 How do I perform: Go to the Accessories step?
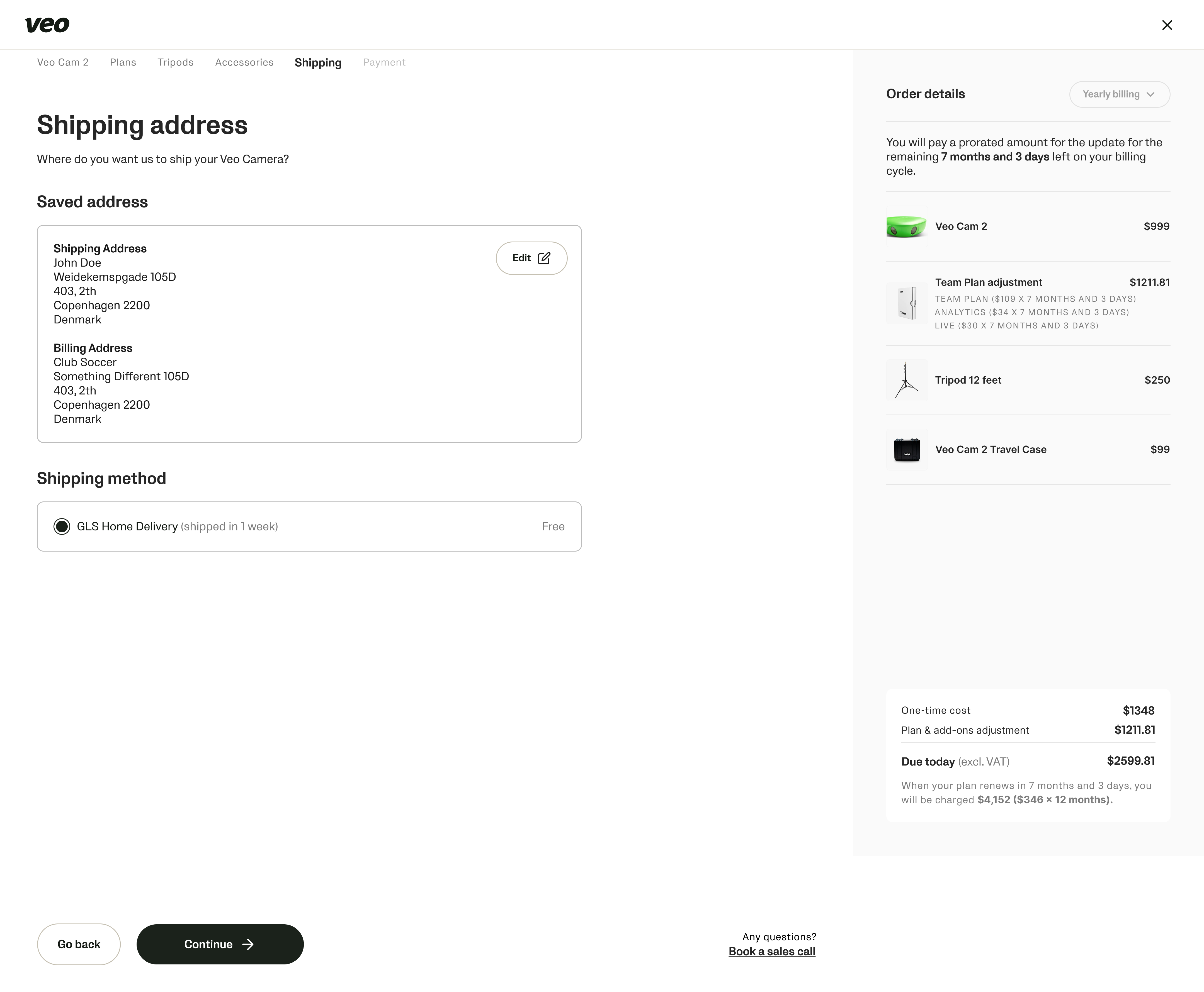244,62
